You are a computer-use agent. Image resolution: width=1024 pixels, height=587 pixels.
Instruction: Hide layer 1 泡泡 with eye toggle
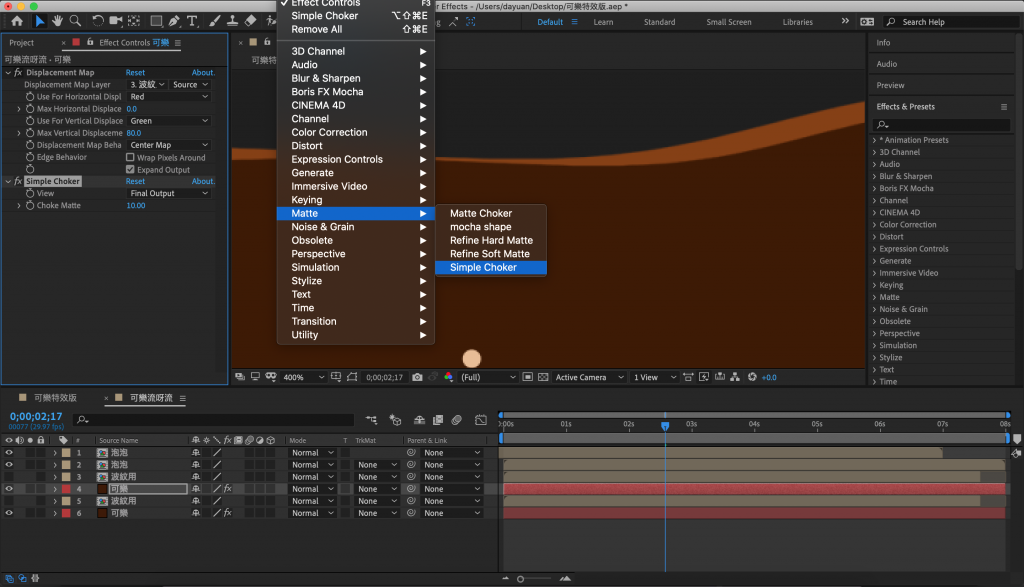[x=9, y=452]
